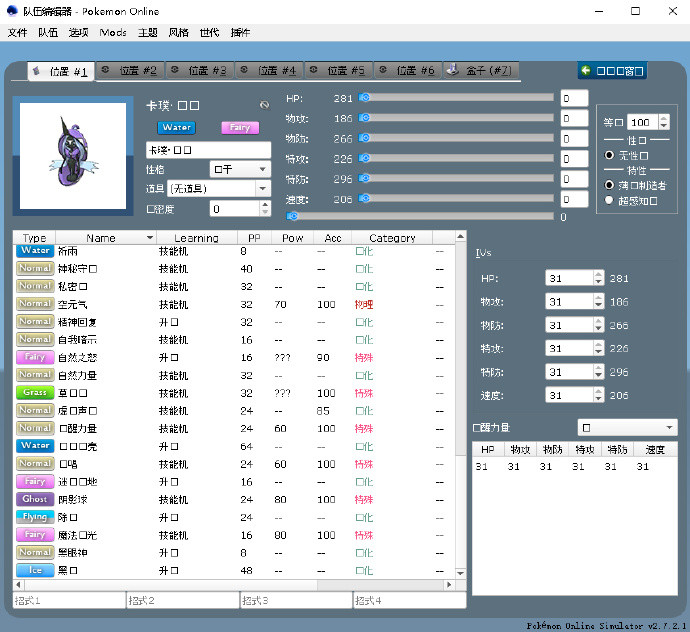Switch to 位置 #4 tab
This screenshot has width=690, height=632.
click(x=269, y=70)
